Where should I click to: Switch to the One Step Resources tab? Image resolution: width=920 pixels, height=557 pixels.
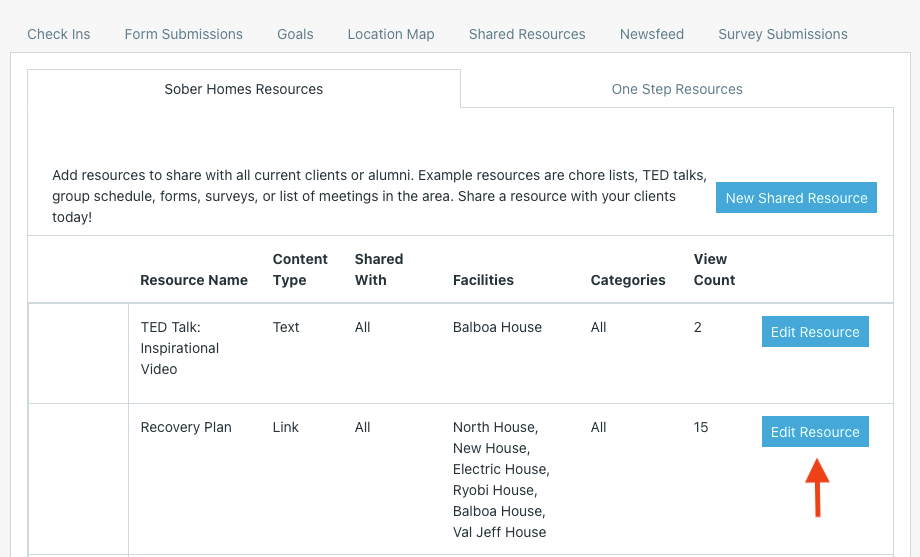coord(677,89)
